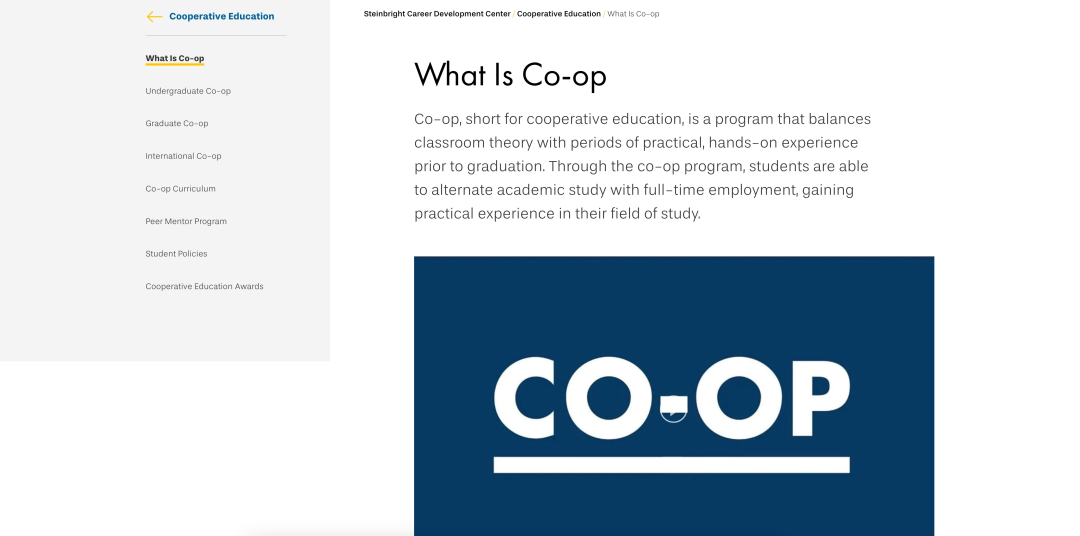Click What Is Co-op breadcrumb item

(633, 14)
